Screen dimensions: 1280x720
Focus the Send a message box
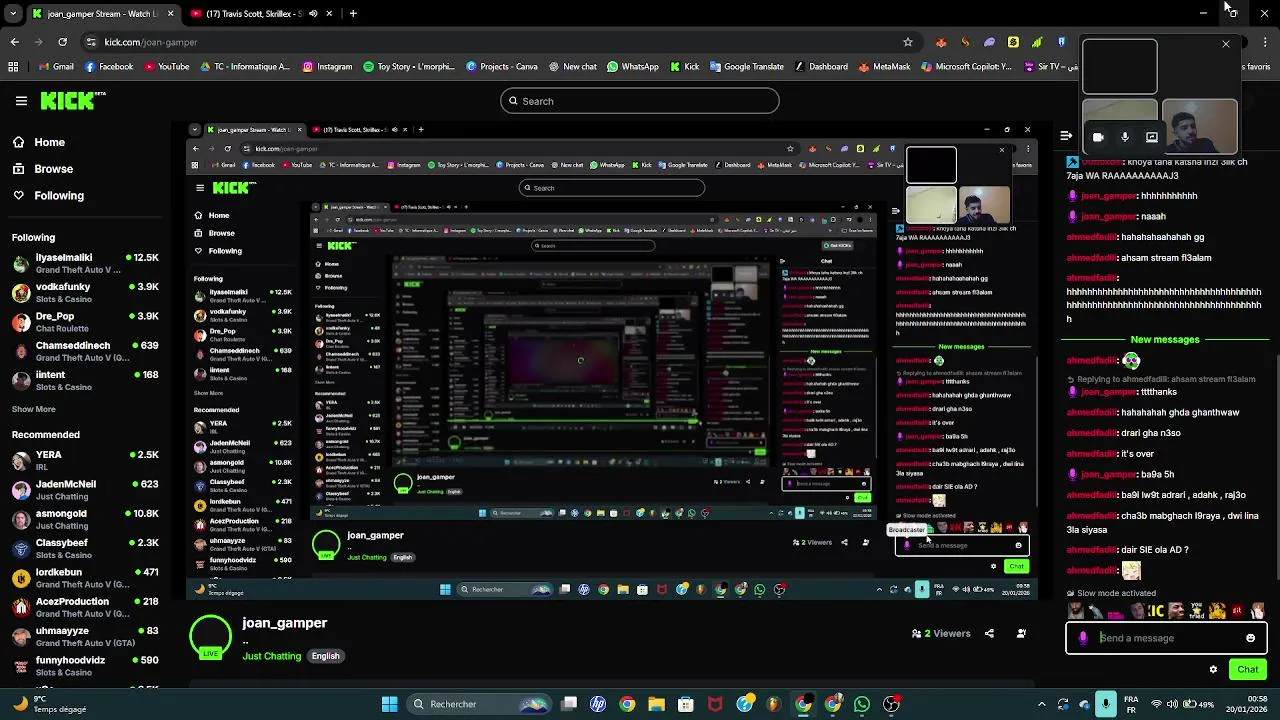point(1166,638)
